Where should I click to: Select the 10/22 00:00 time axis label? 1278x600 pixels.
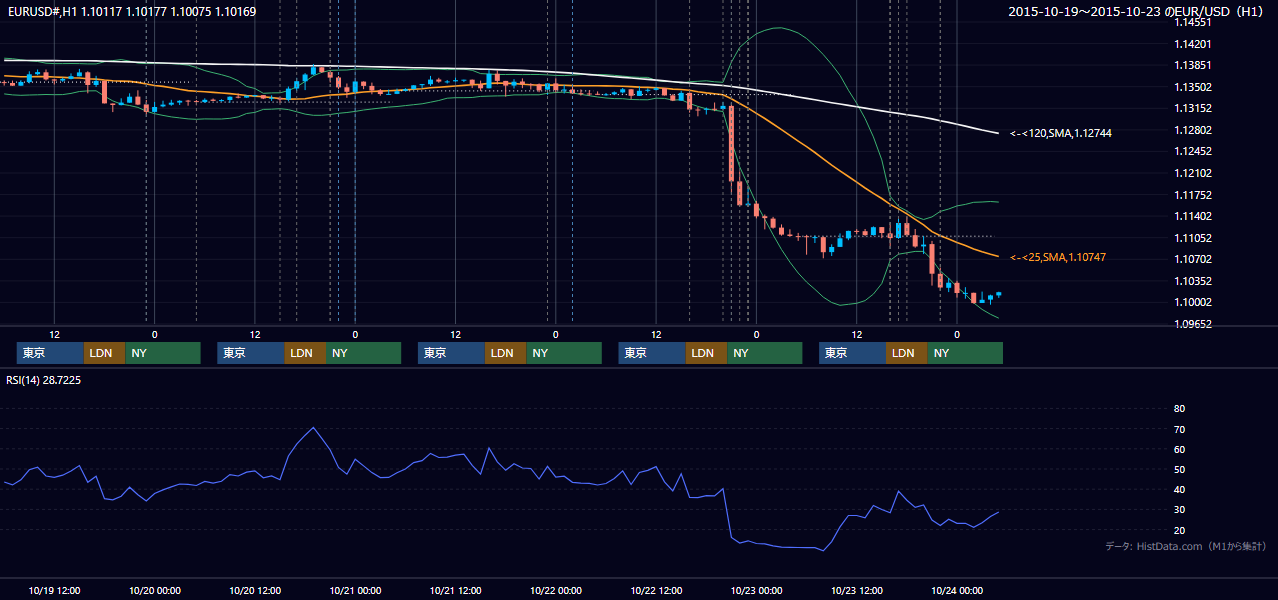(556, 590)
